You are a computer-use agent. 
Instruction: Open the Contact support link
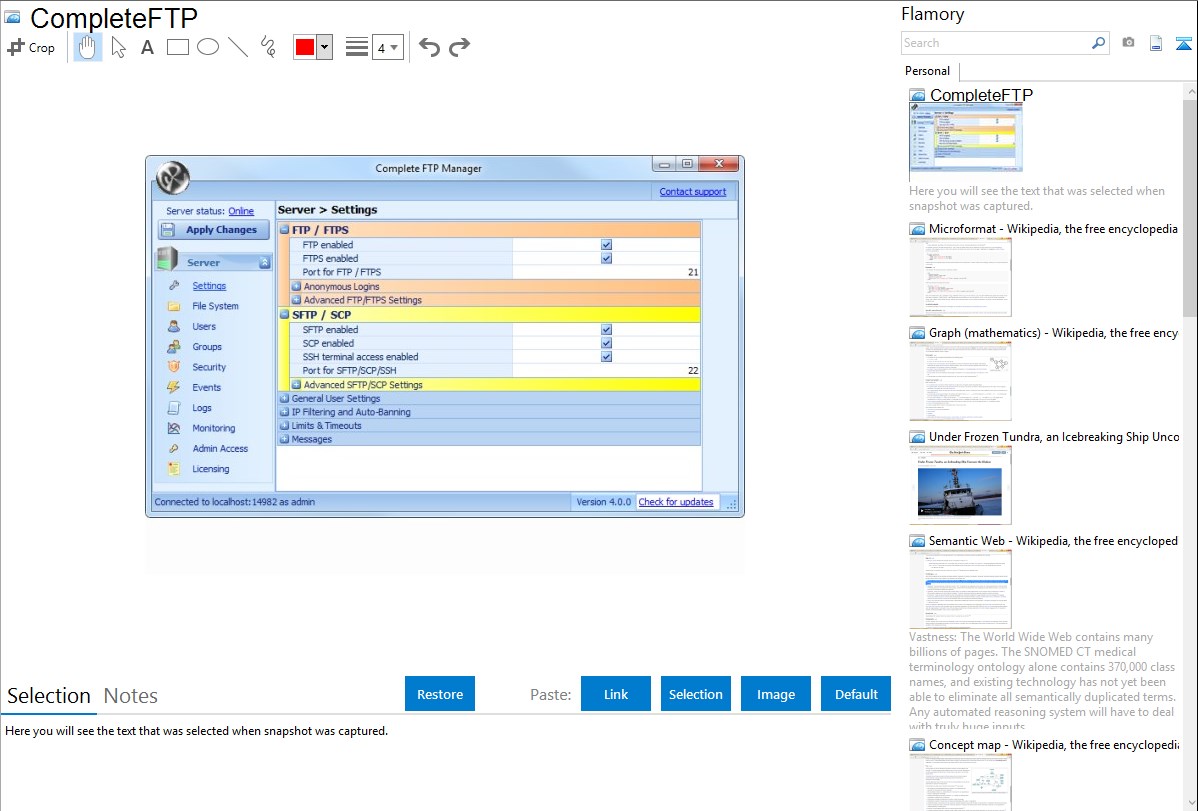(693, 192)
